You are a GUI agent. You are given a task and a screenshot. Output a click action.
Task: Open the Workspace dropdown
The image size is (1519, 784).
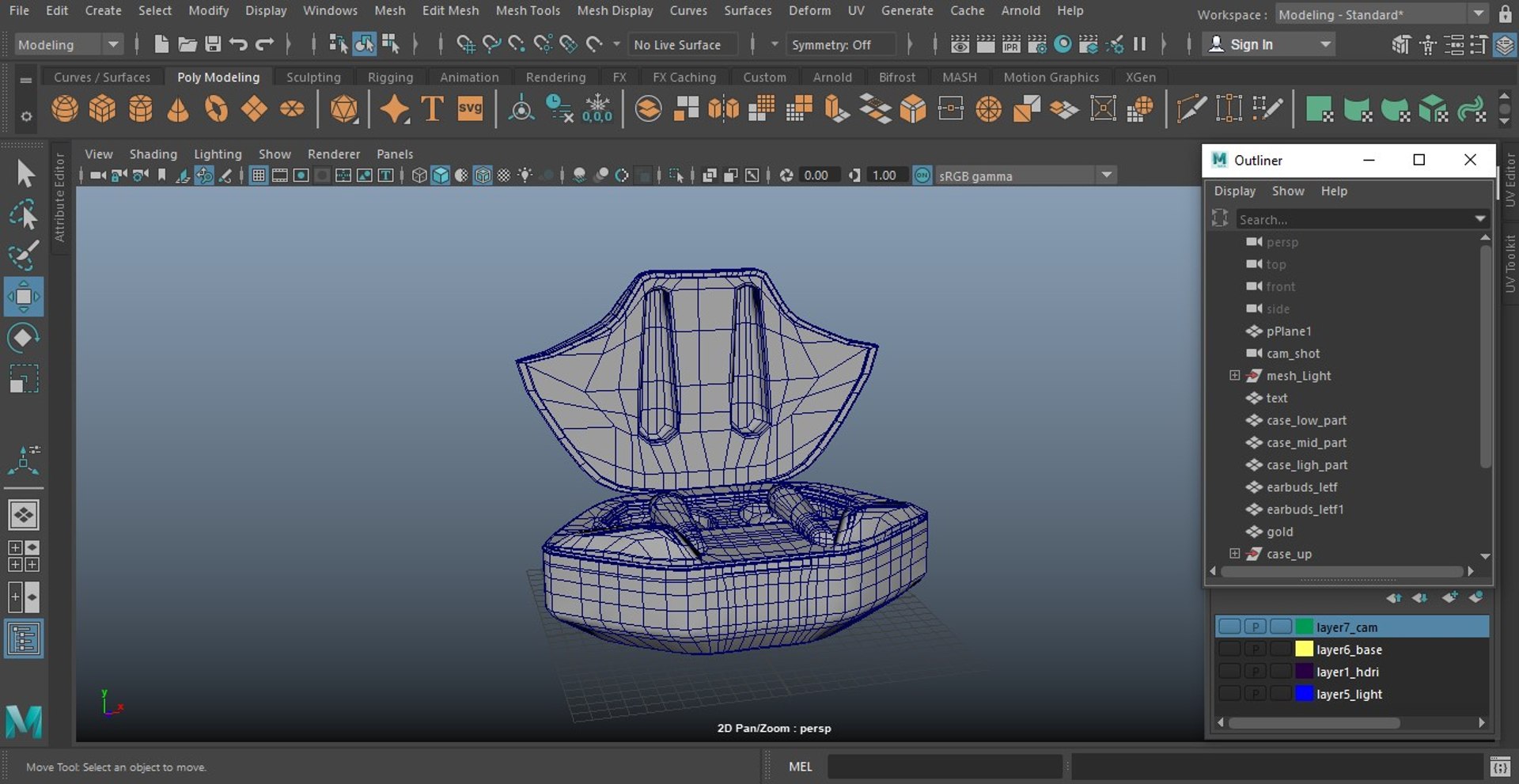pyautogui.click(x=1381, y=14)
